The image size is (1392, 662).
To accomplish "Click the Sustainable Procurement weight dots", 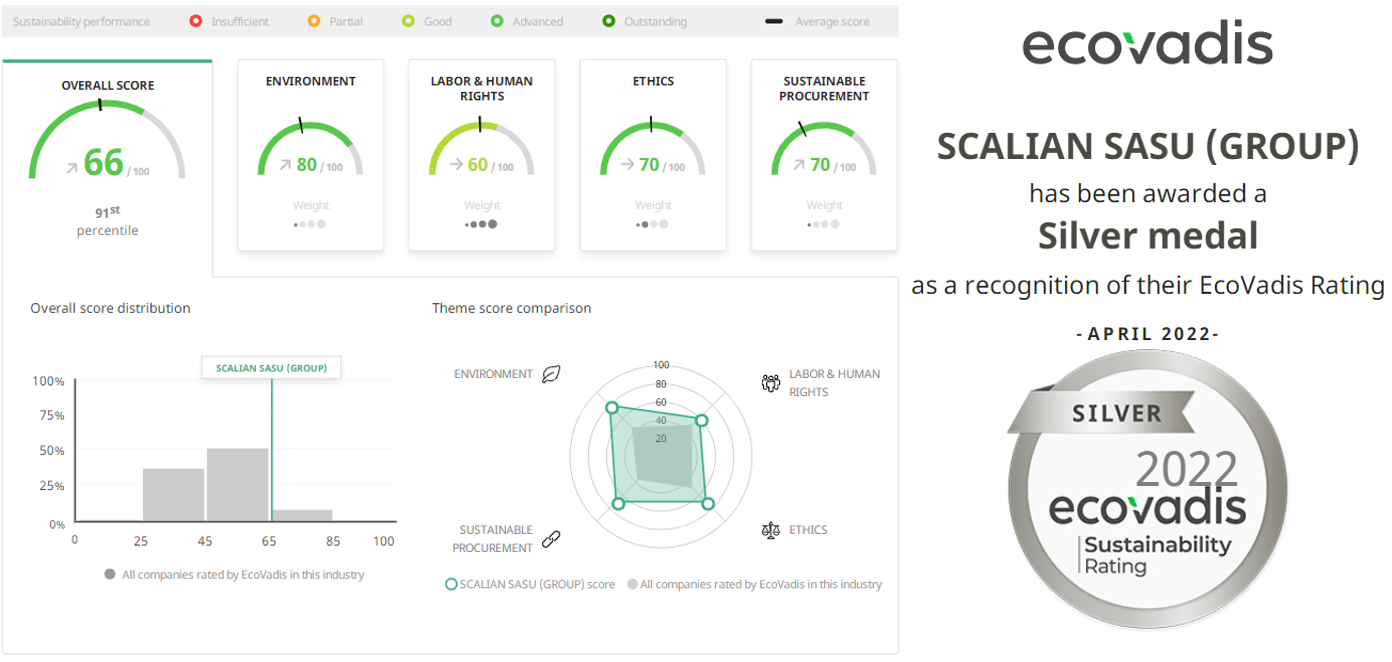I will pyautogui.click(x=824, y=224).
